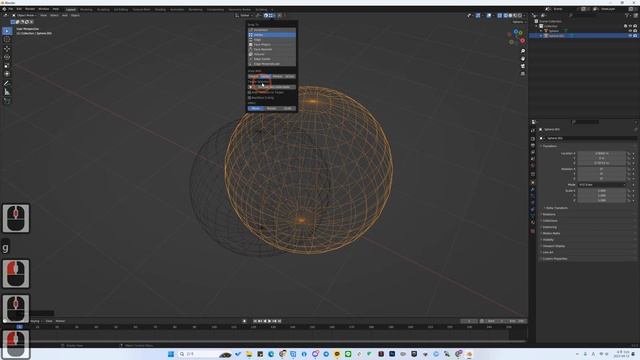The height and width of the screenshot is (360, 640).
Task: Enable Backface Culling checkbox
Action: coord(249,98)
